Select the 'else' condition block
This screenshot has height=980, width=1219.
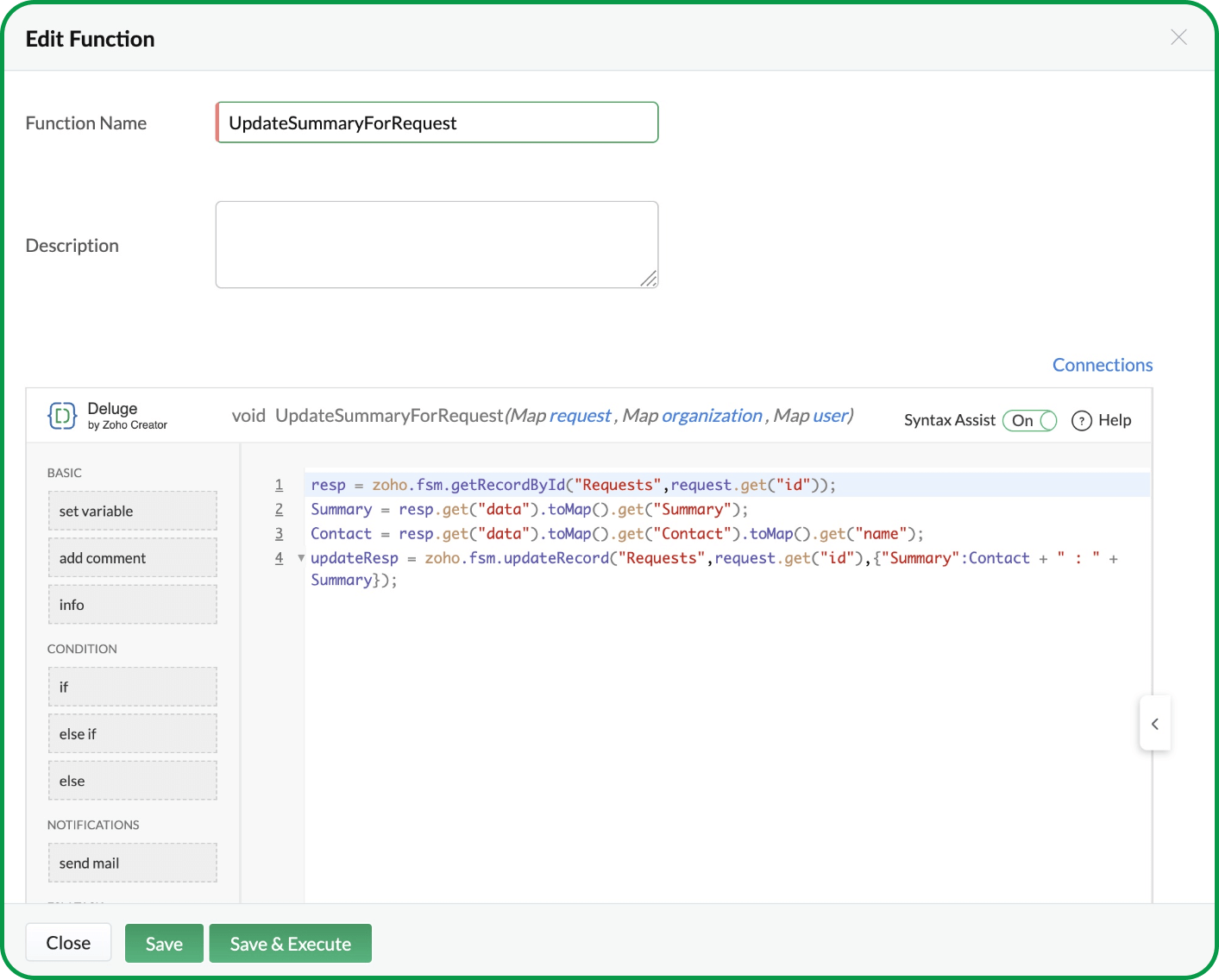pos(132,781)
